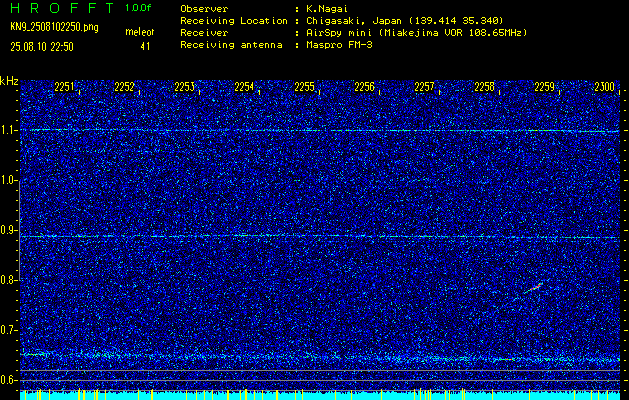Click the 2259 time marker
The width and height of the screenshot is (629, 400).
(x=544, y=87)
